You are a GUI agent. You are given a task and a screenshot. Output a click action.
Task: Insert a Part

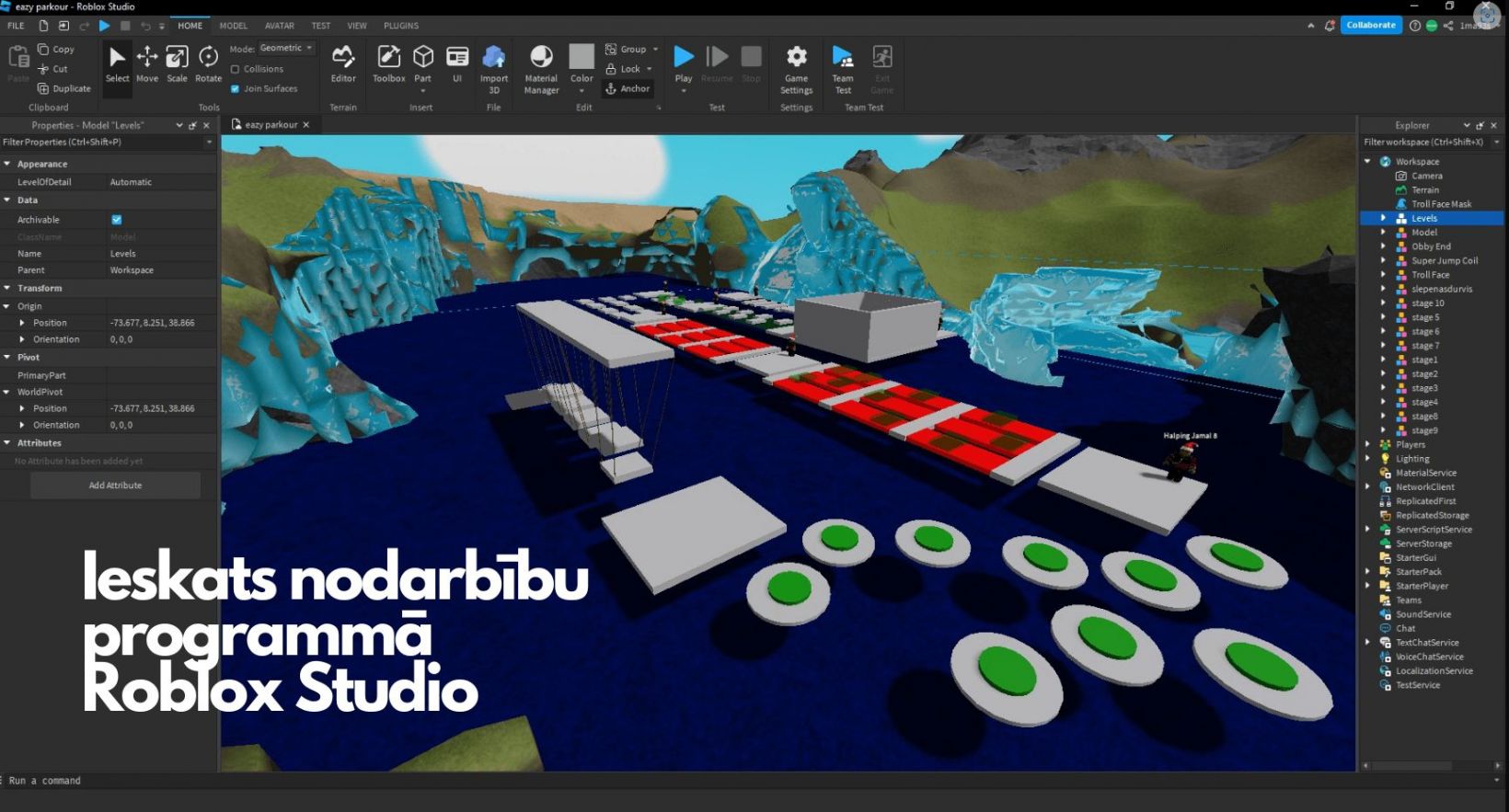pos(422,64)
